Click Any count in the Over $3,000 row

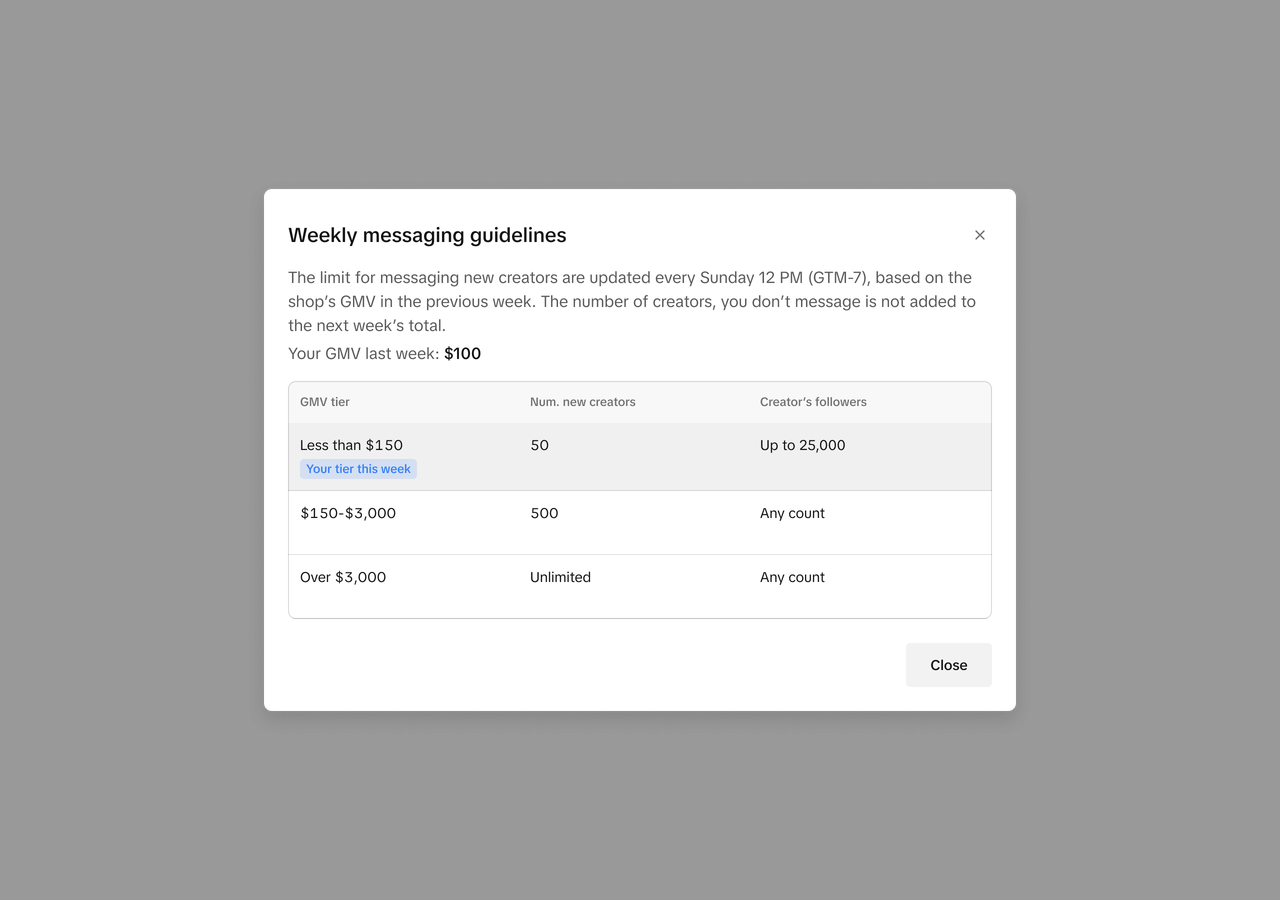coord(792,577)
